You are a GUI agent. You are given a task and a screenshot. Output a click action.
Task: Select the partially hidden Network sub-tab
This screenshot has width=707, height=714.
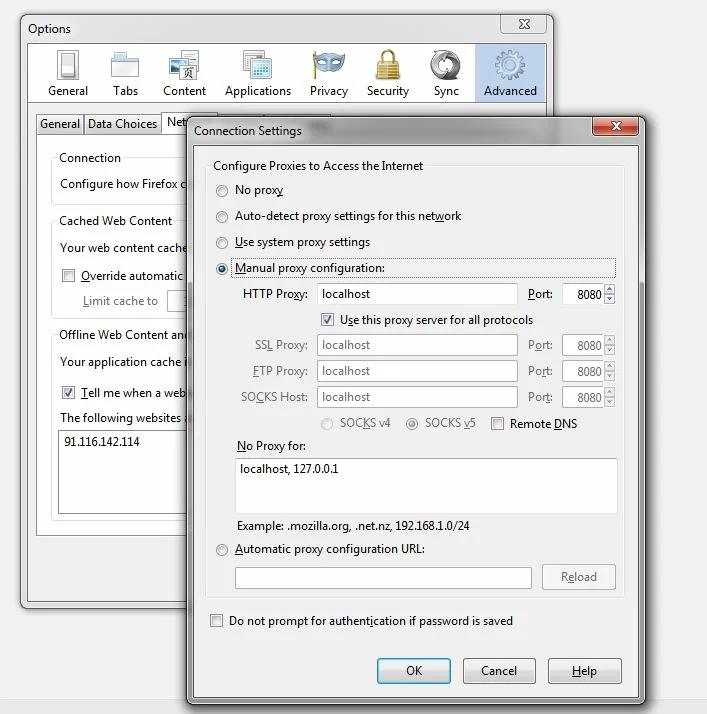[175, 122]
